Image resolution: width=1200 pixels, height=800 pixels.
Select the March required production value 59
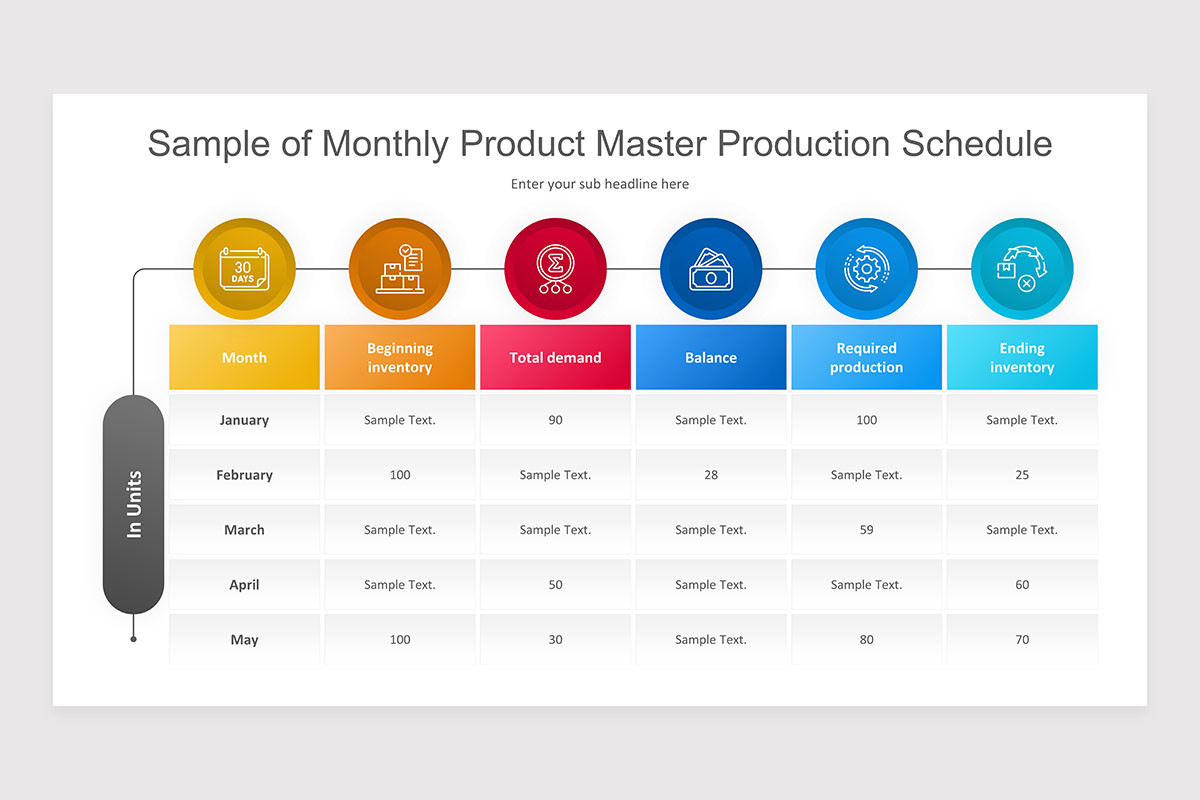pyautogui.click(x=866, y=529)
